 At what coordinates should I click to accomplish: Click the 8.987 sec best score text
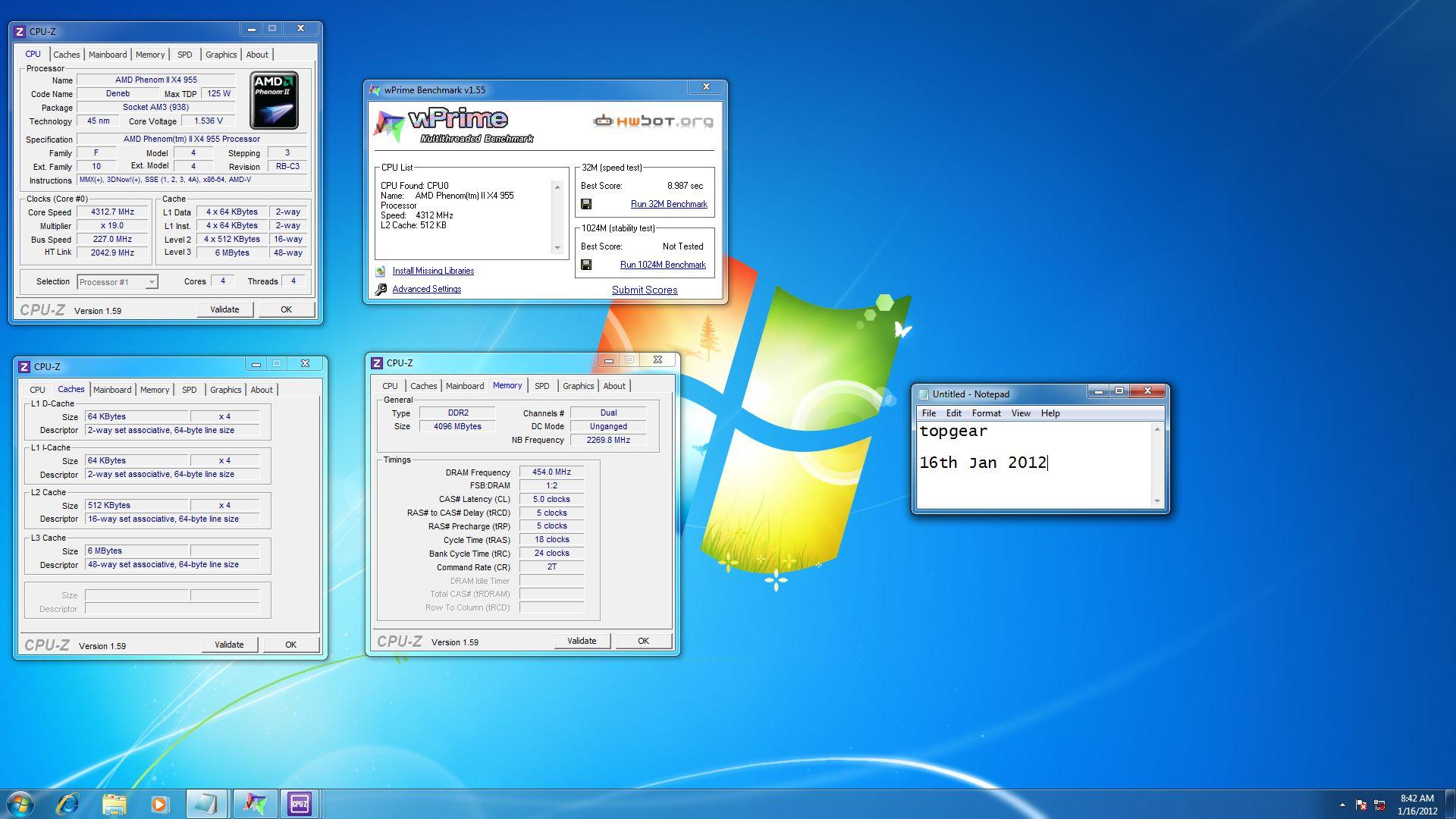coord(685,186)
